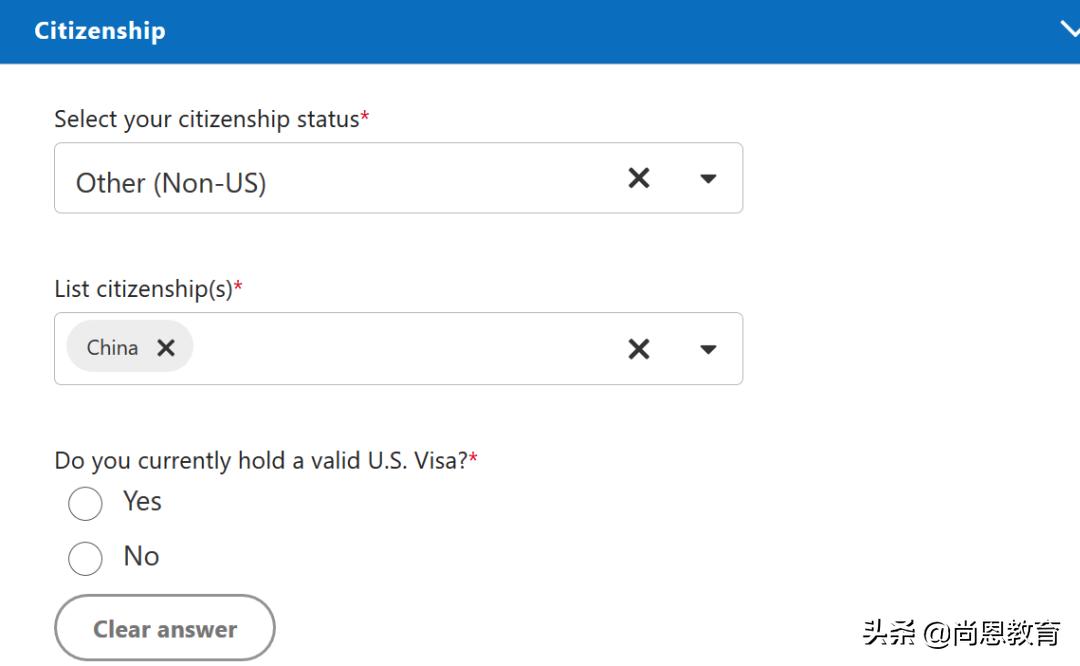The image size is (1080, 666).
Task: Clear all listed citizenships X
Action: point(638,348)
